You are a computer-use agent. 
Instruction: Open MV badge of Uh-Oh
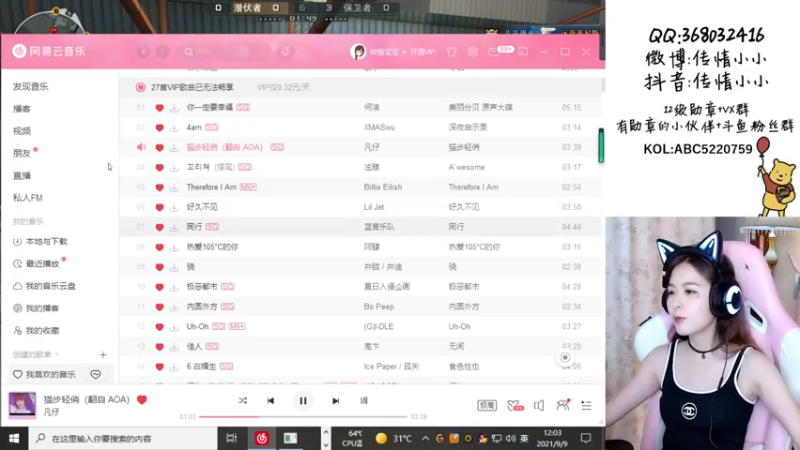point(237,327)
